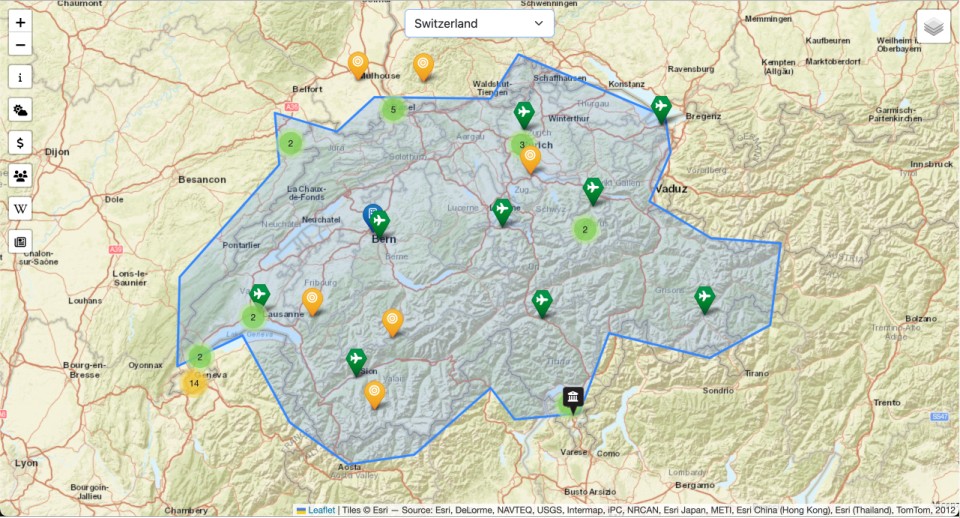Select the orange target marker near Fribourg

313,300
